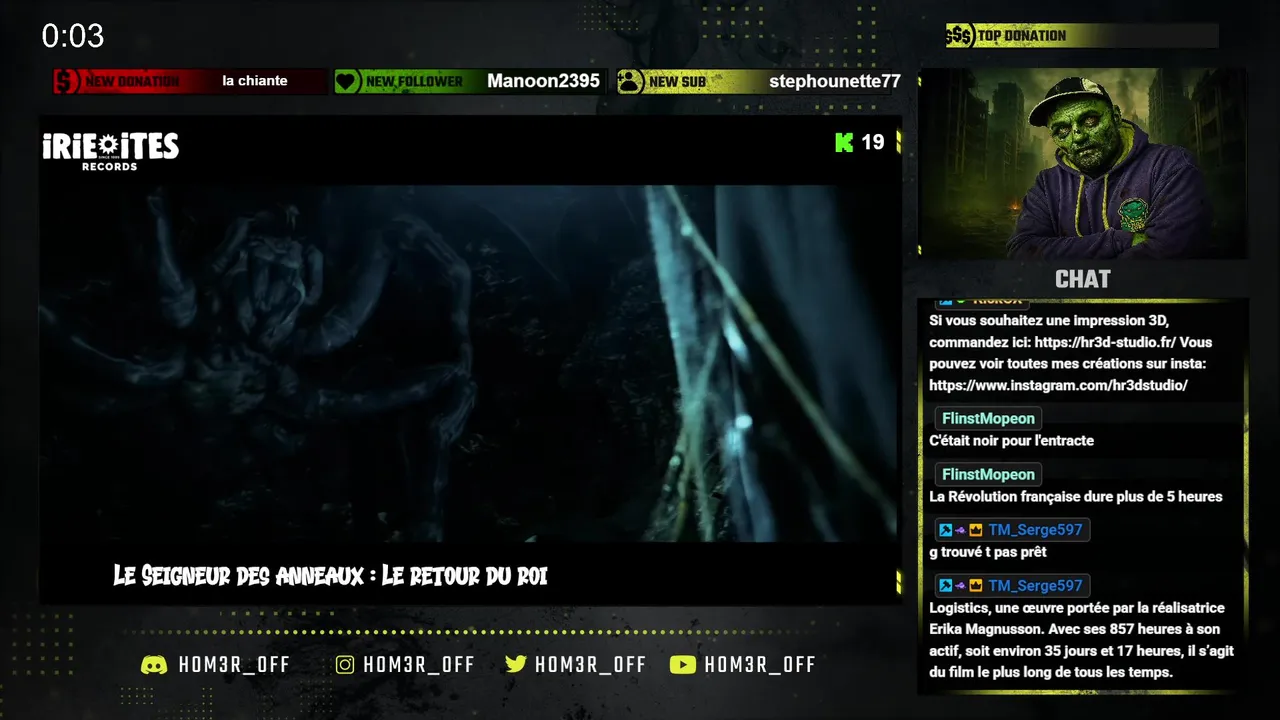Click the message 'C'était noir pour l'entracte'
The image size is (1280, 720).
pyautogui.click(x=1011, y=441)
